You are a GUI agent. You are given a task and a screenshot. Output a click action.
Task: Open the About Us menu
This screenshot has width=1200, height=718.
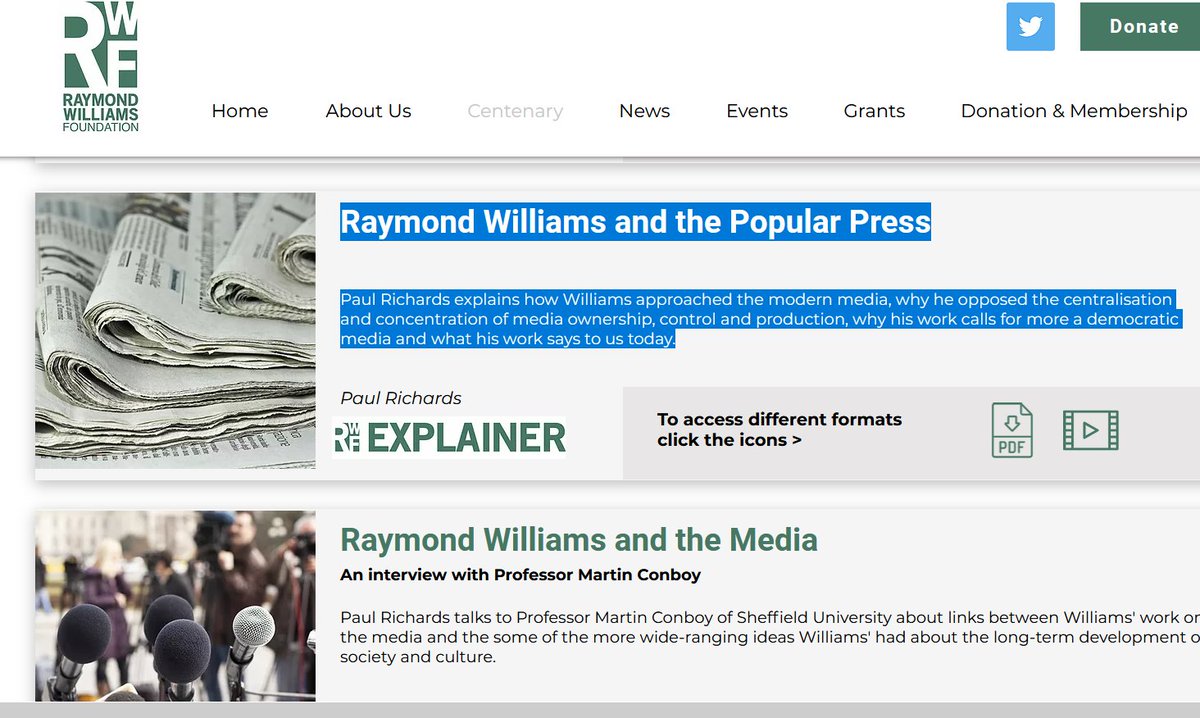368,111
